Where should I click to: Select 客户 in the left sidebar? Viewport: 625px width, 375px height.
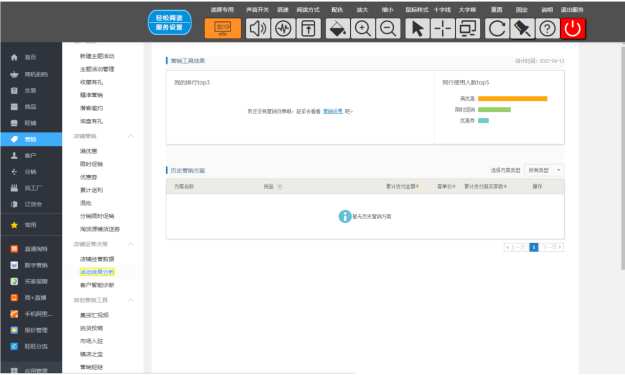coord(31,155)
